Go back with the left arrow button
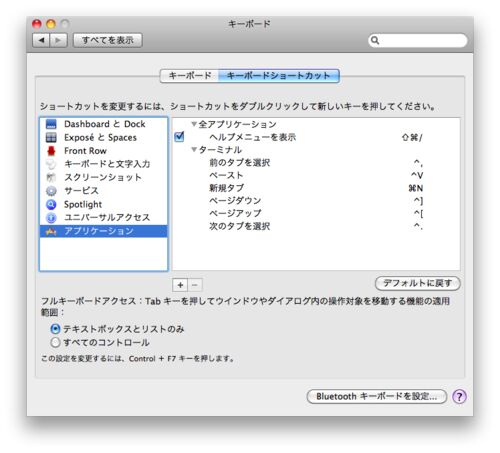 [x=41, y=40]
